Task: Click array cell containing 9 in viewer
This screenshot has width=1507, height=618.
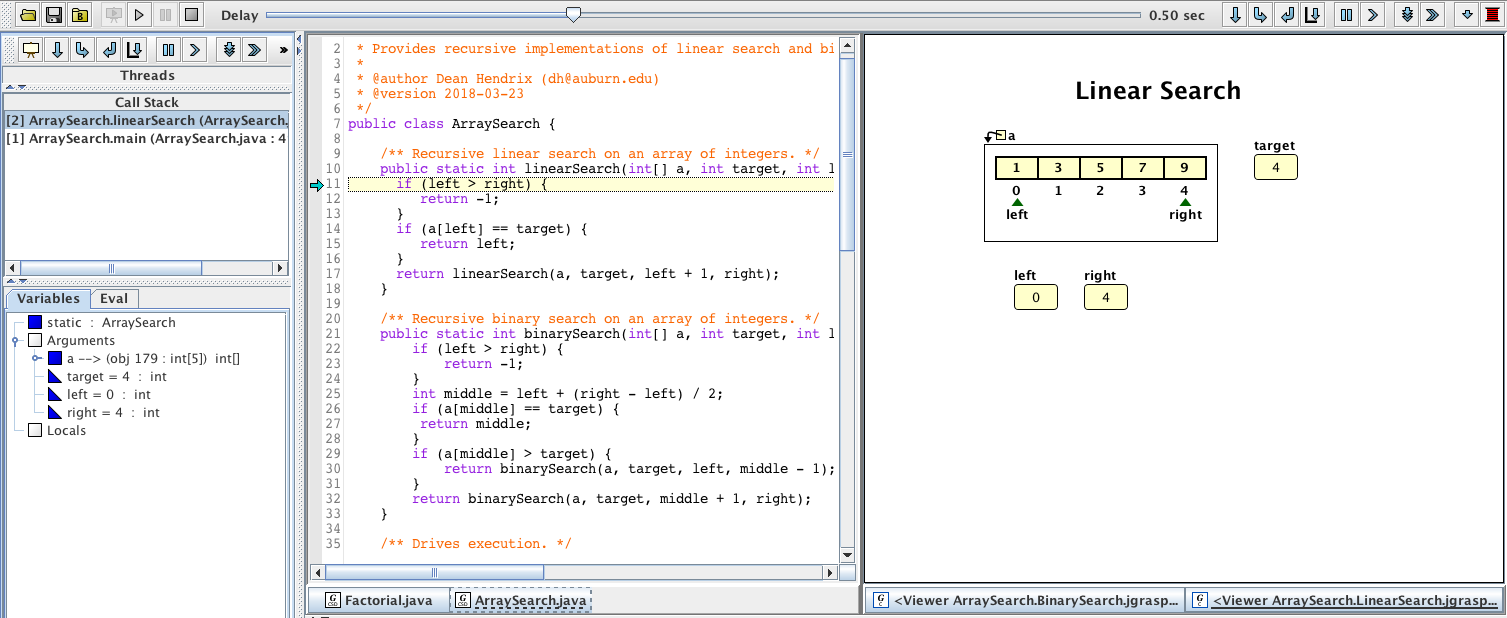Action: pos(1185,168)
